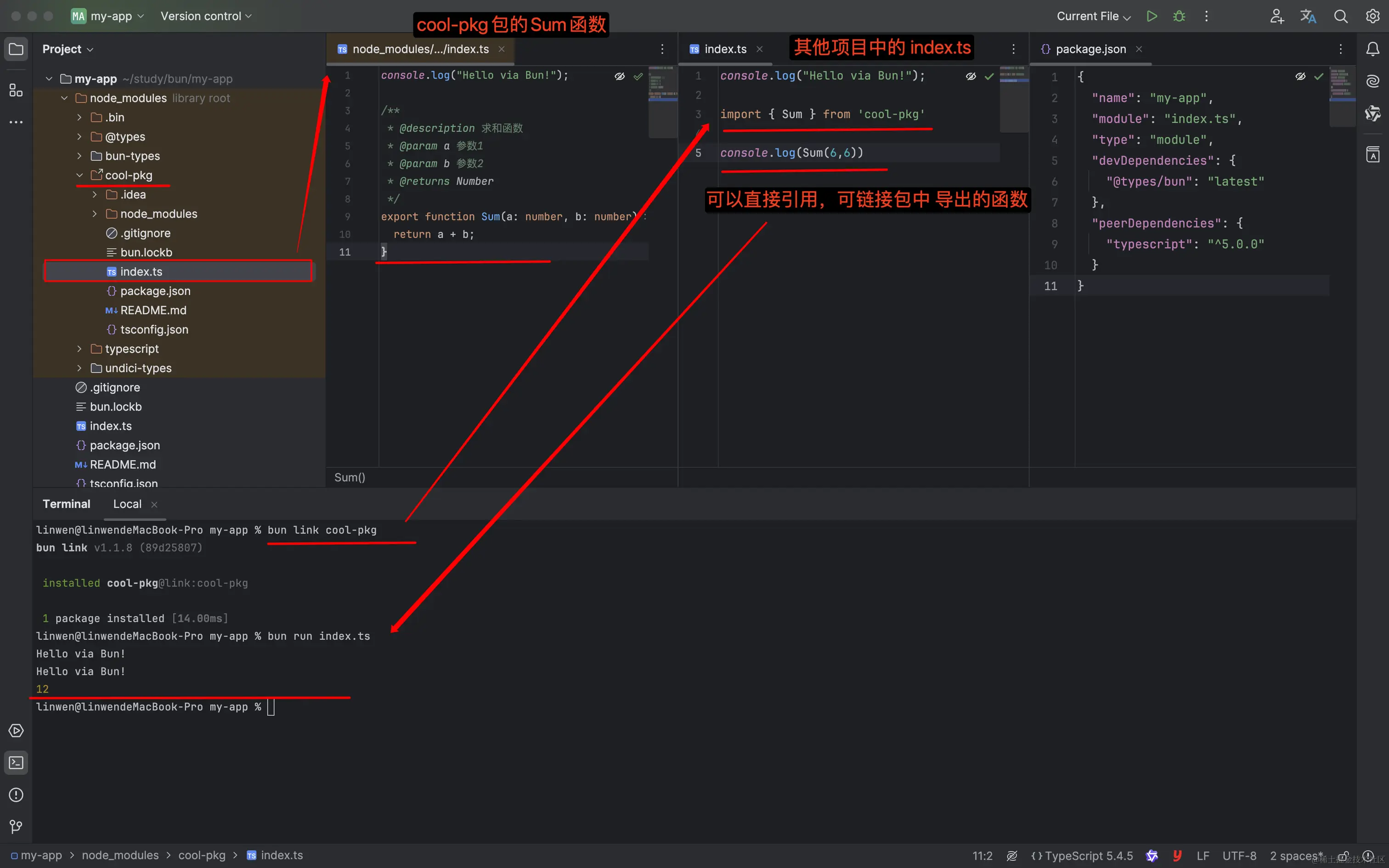Screen dimensions: 1389x868
Task: Expand the typescript folder
Action: click(79, 349)
